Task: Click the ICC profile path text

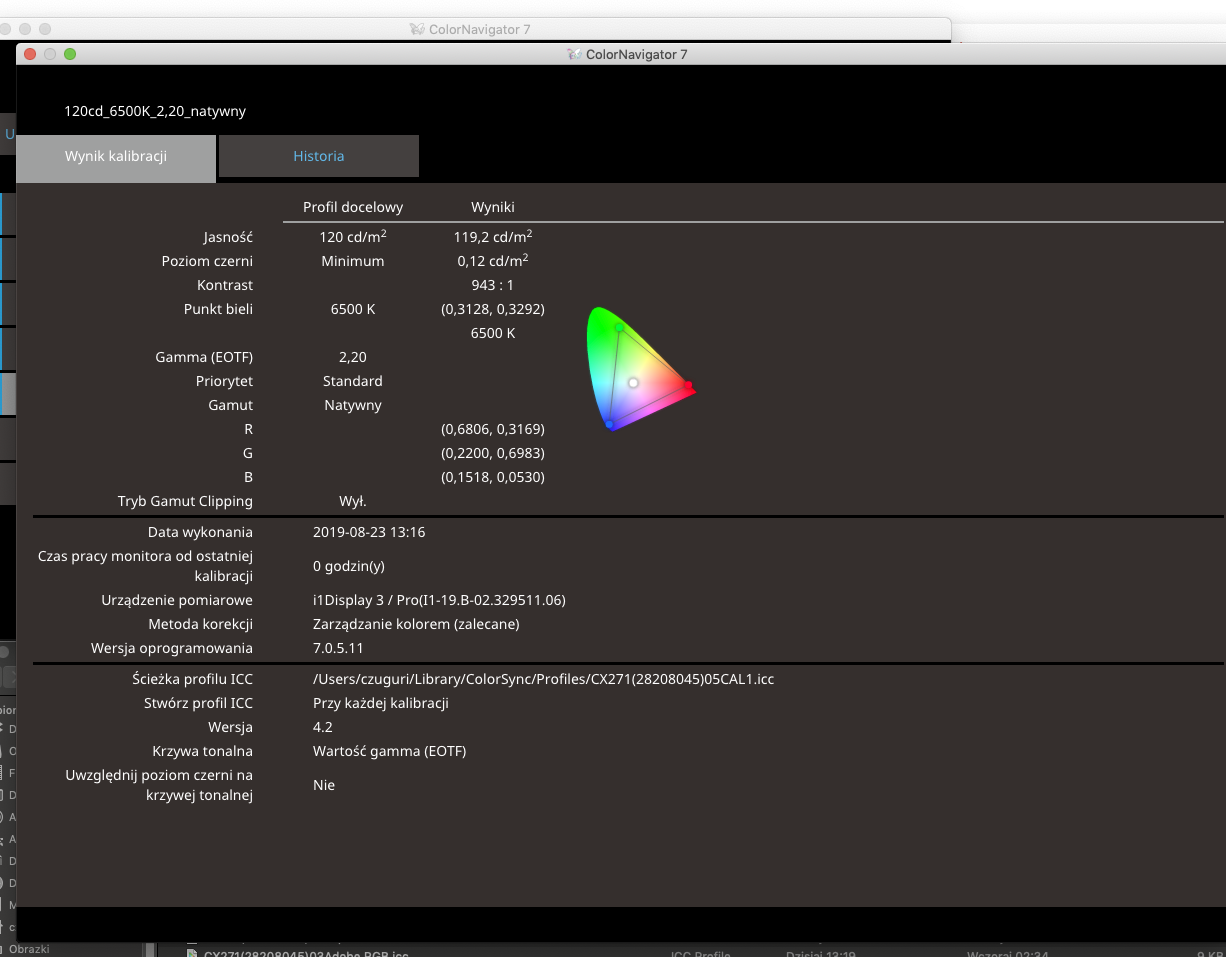Action: (x=543, y=679)
